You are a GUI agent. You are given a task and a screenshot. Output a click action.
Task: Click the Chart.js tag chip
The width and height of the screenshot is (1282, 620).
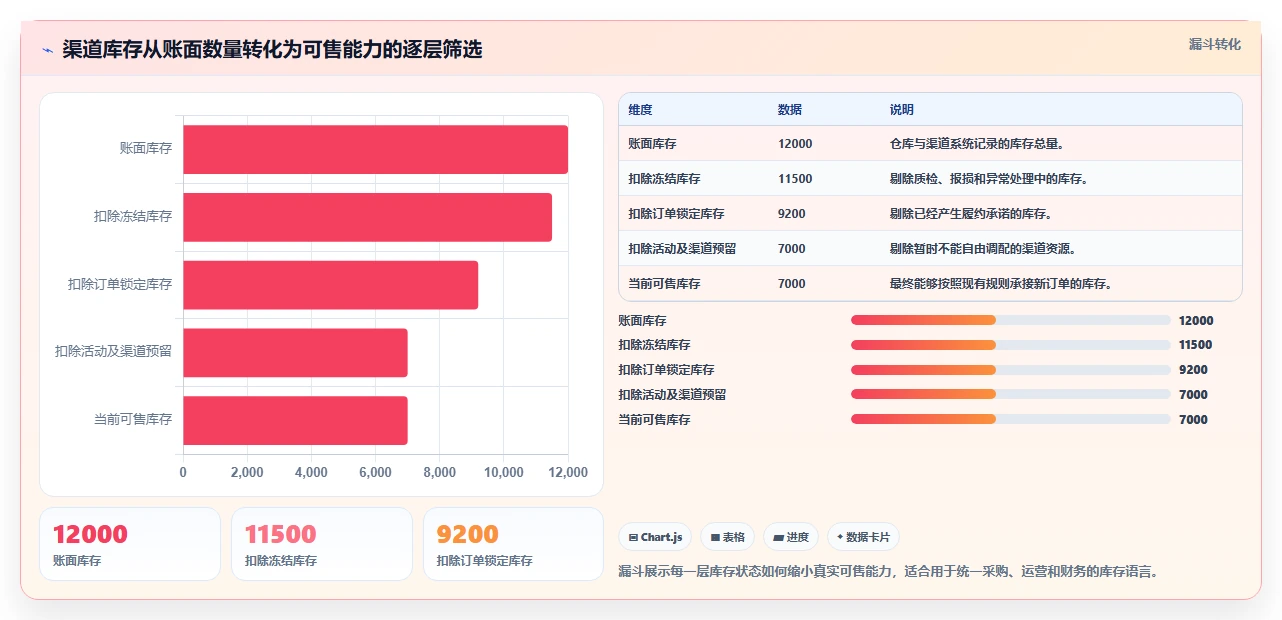[655, 537]
